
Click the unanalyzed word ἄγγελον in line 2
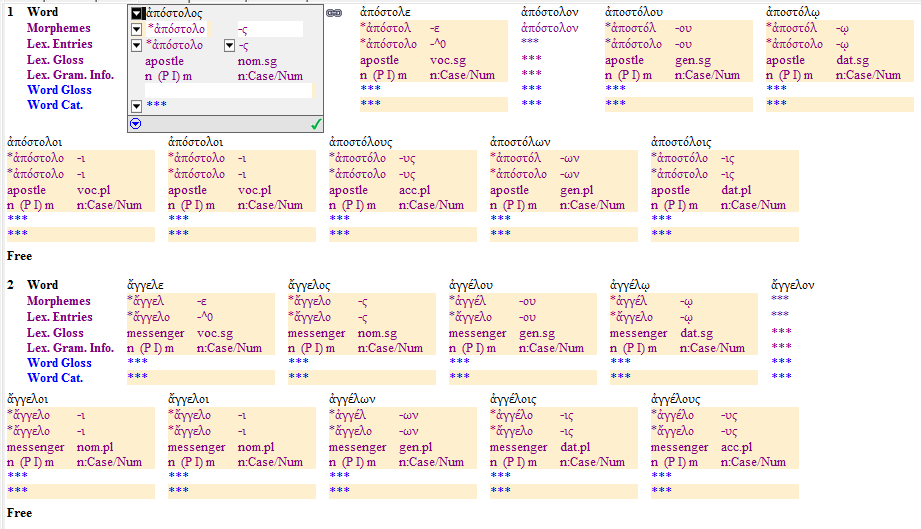click(793, 285)
